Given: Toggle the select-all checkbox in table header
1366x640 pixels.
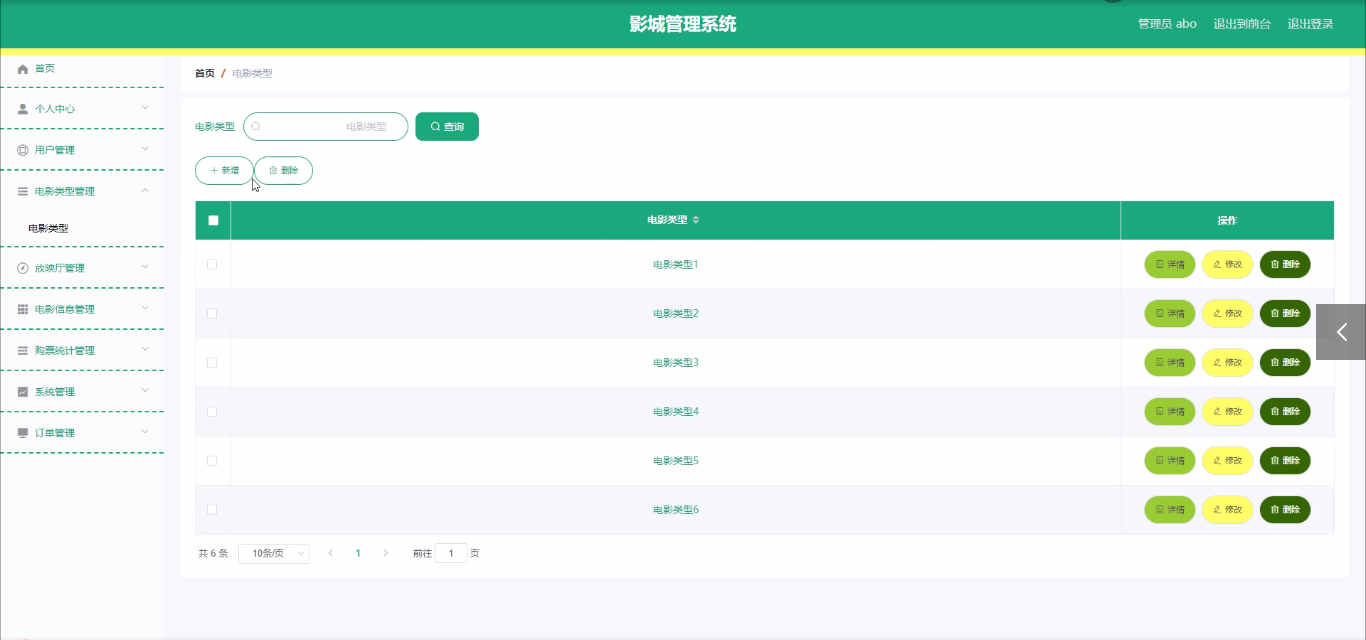Looking at the screenshot, I should click(213, 220).
